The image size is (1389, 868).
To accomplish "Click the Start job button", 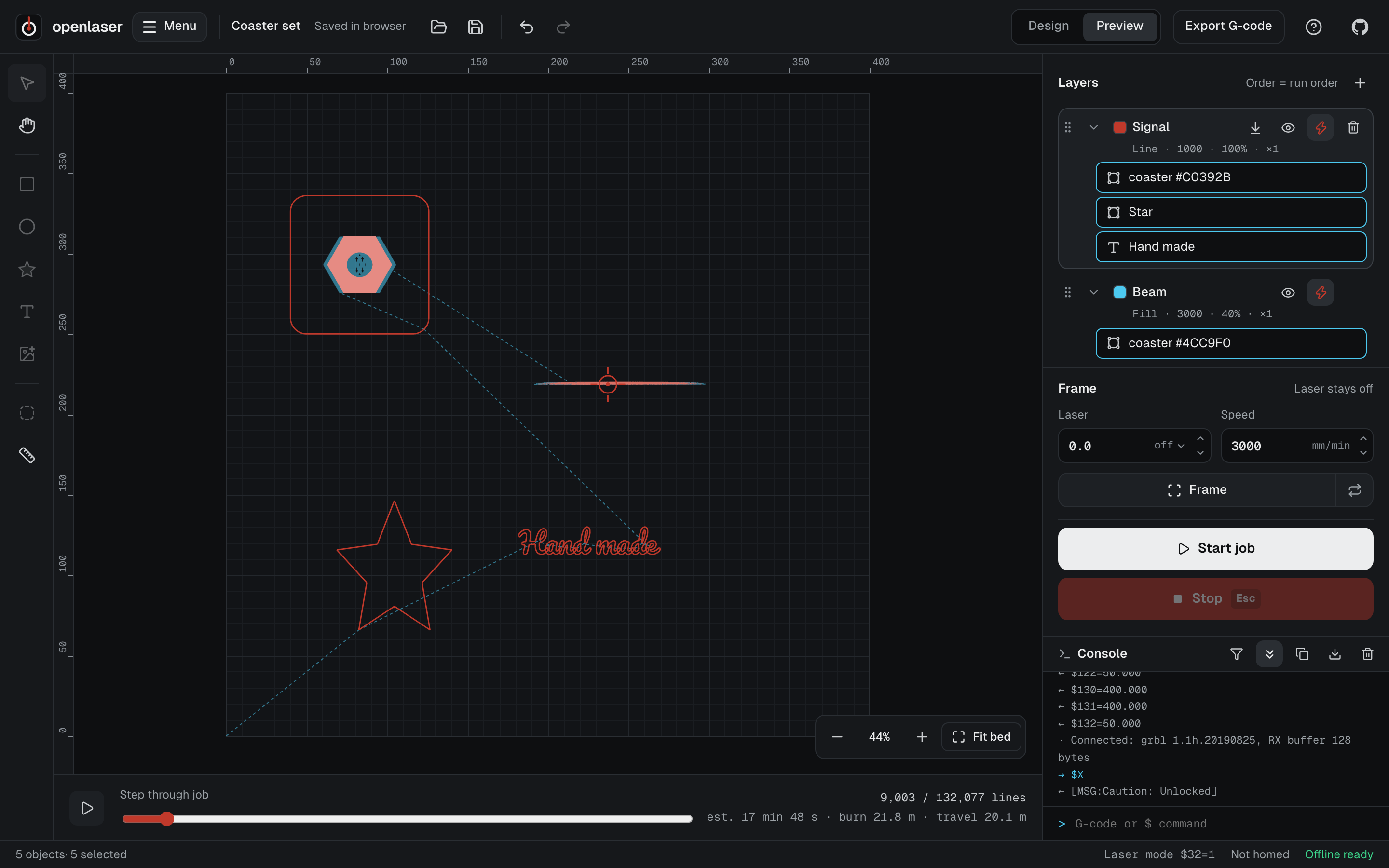I will 1215,549.
